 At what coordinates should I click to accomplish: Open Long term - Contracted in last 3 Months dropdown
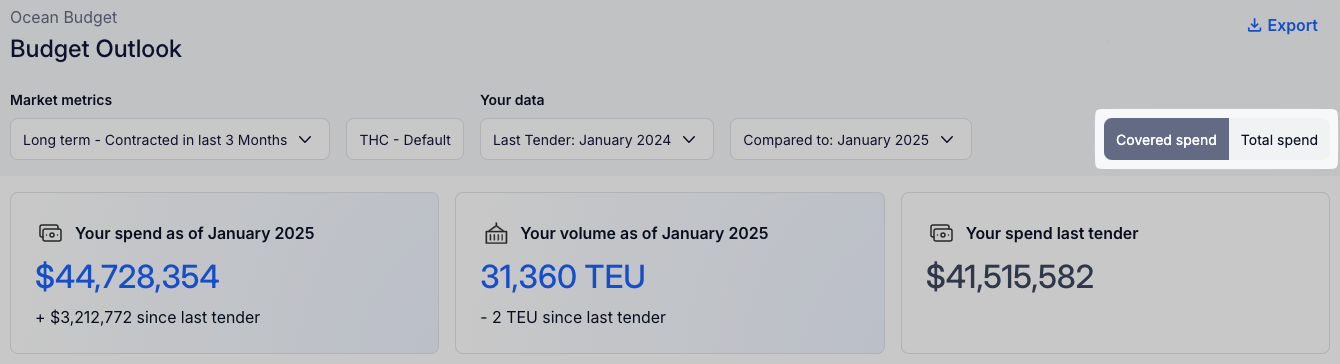coord(170,139)
